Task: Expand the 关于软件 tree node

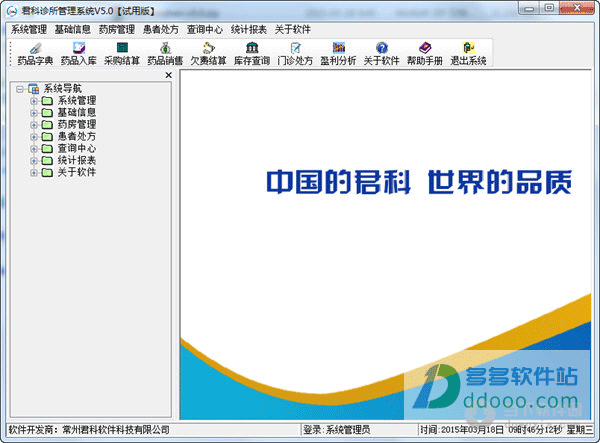Action: point(34,173)
